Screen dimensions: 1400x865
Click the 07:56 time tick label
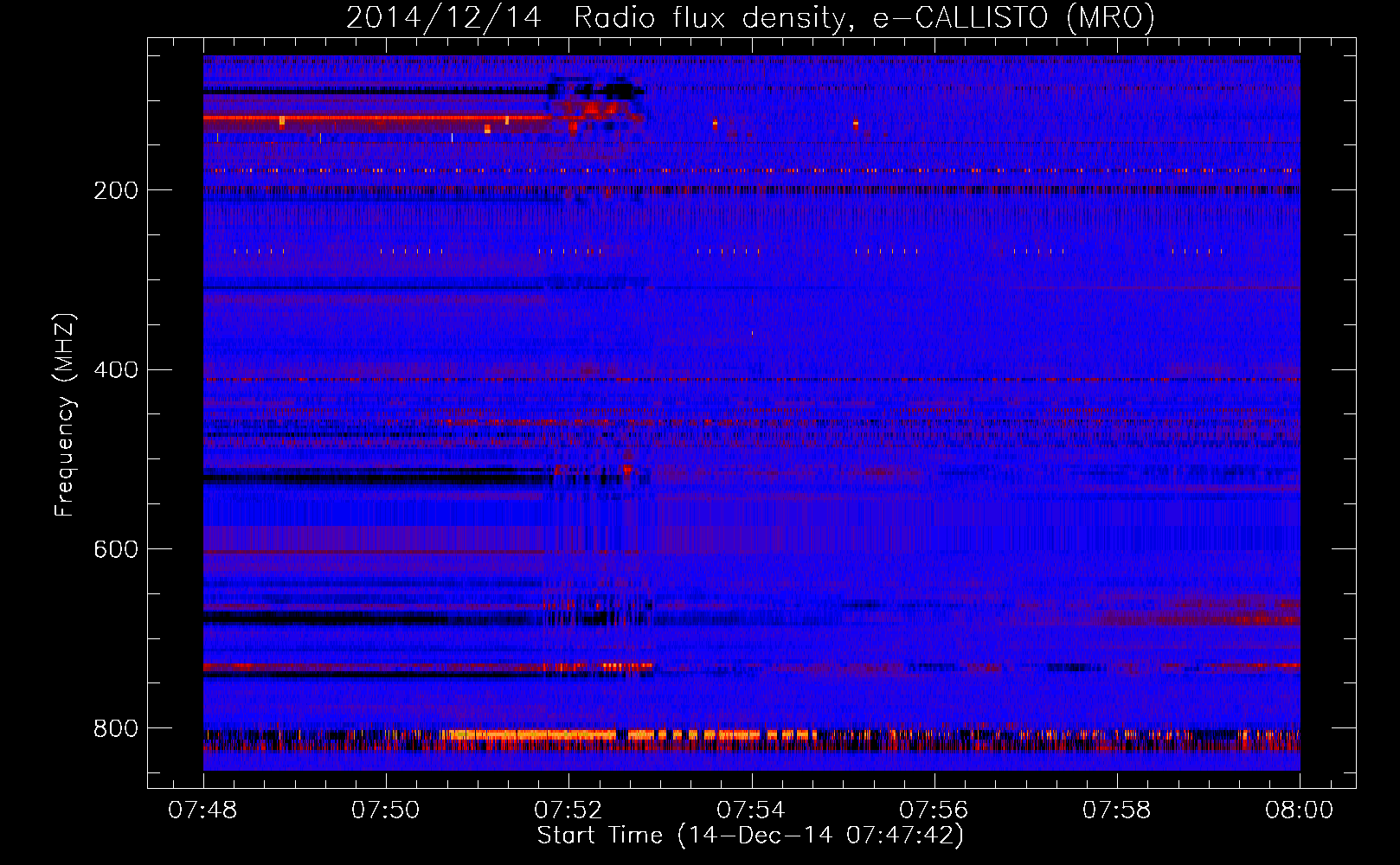(x=934, y=810)
